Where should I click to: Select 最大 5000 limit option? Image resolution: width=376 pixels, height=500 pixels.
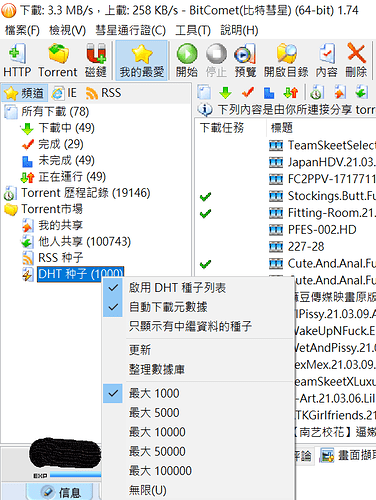(199, 413)
